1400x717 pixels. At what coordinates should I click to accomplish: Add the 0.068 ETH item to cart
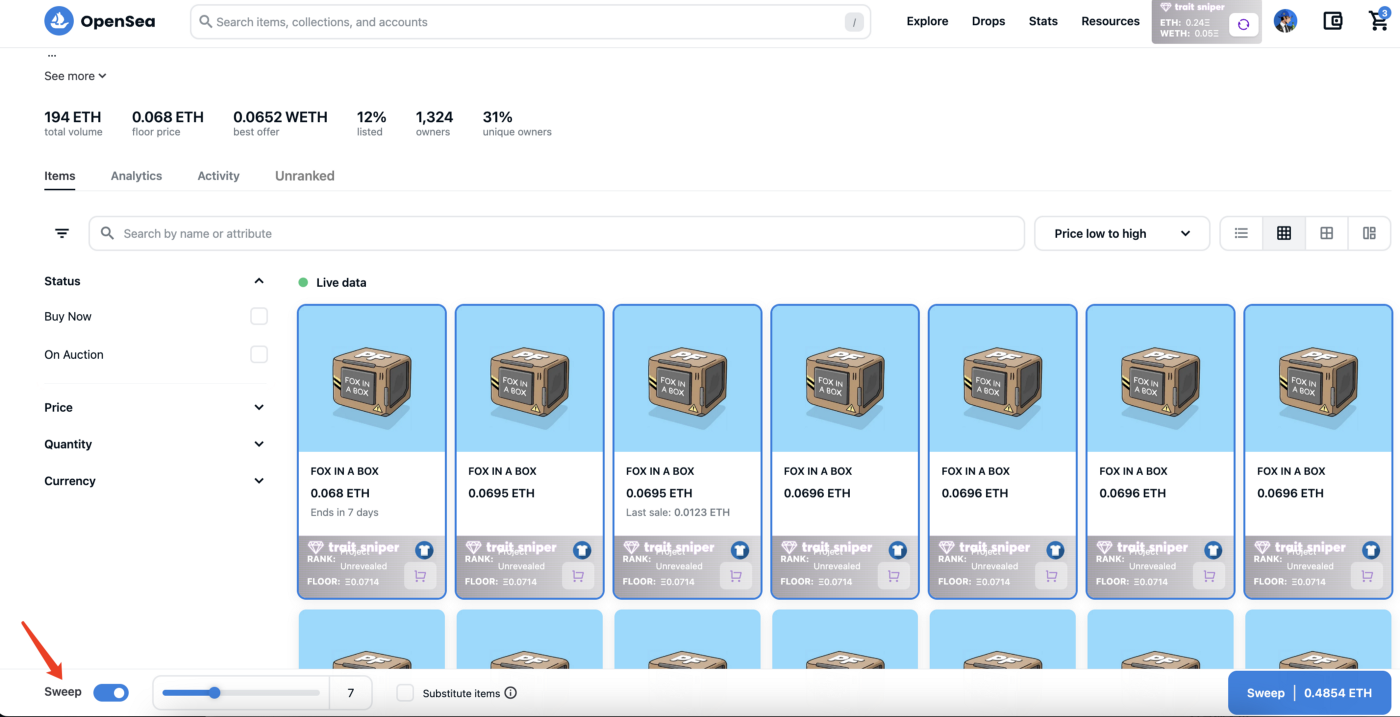click(420, 576)
